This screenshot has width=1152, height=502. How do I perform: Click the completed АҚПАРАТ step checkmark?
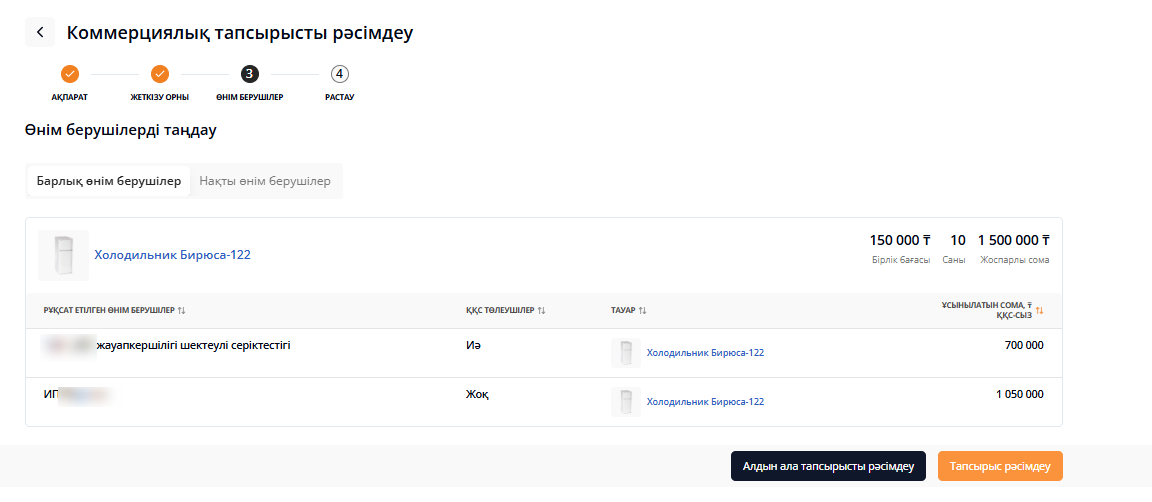tap(70, 74)
